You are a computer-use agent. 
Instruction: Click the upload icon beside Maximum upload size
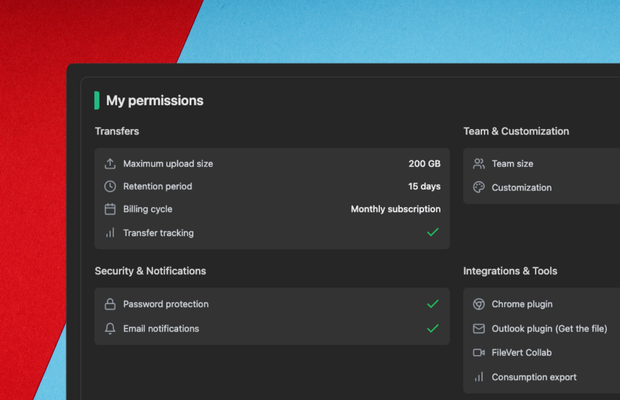110,164
